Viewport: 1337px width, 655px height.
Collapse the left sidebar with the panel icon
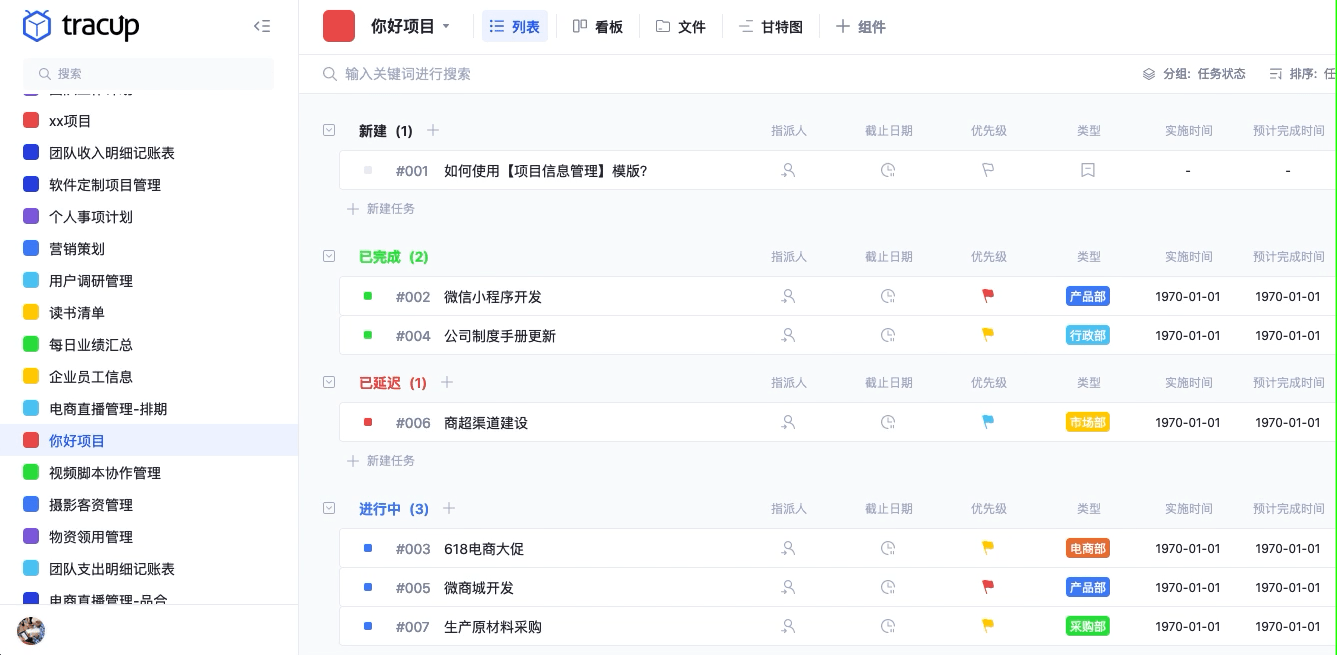click(x=262, y=26)
